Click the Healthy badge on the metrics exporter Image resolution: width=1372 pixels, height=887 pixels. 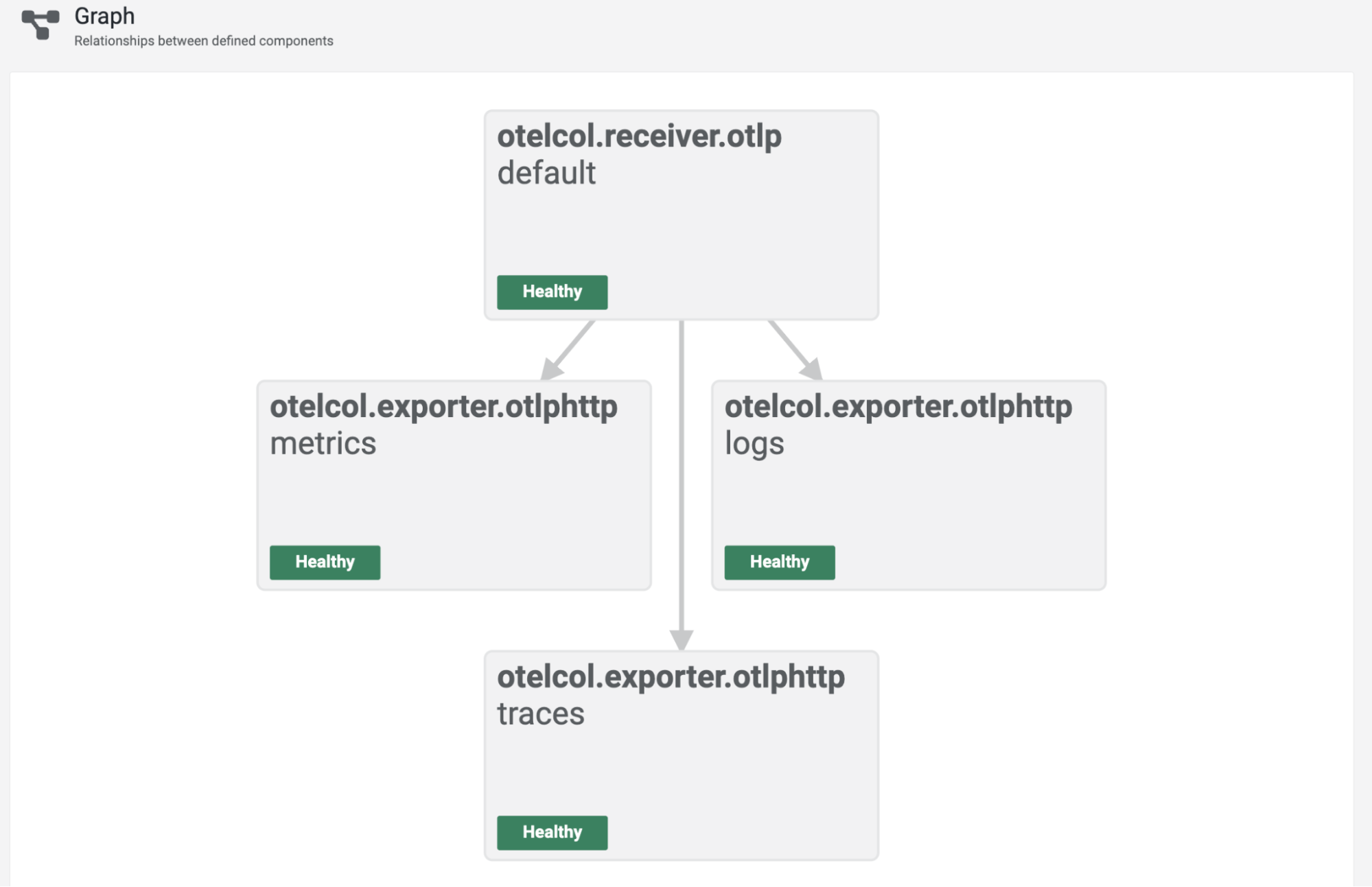(325, 562)
